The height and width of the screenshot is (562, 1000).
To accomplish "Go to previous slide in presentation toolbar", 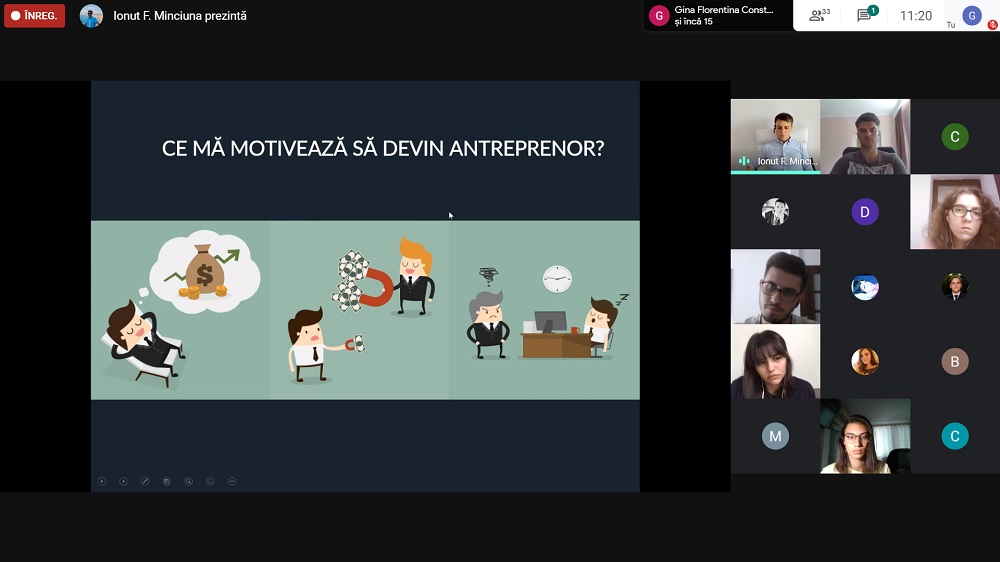I will tap(102, 481).
